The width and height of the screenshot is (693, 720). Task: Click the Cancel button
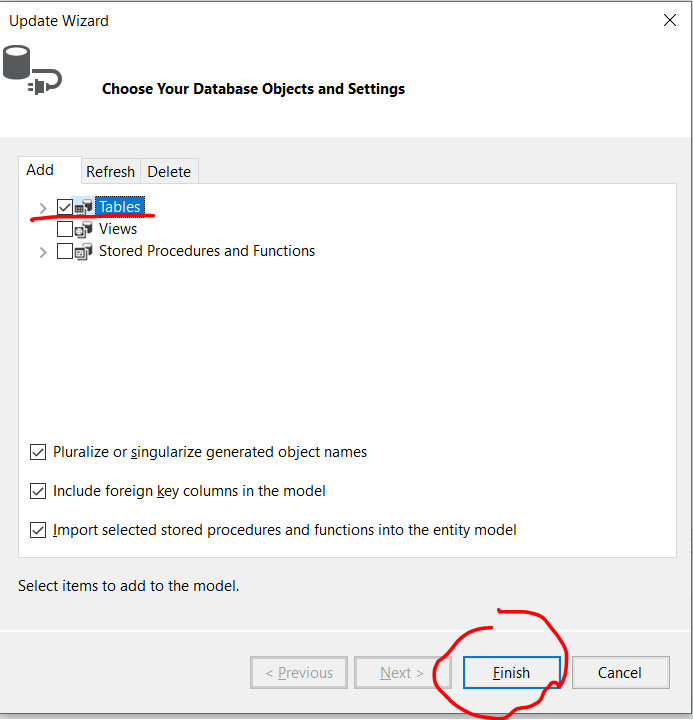pyautogui.click(x=620, y=673)
